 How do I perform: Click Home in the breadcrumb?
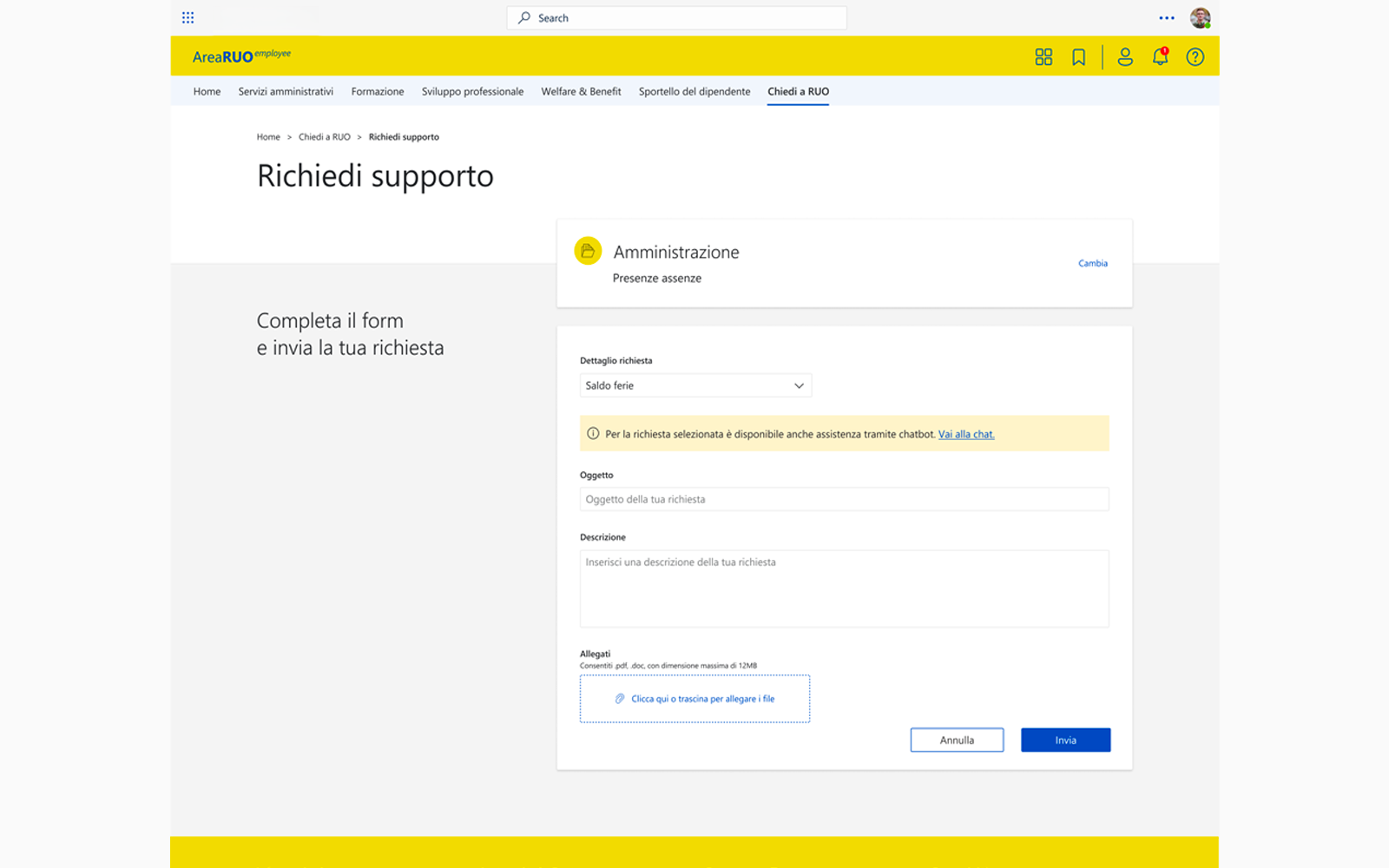(268, 137)
